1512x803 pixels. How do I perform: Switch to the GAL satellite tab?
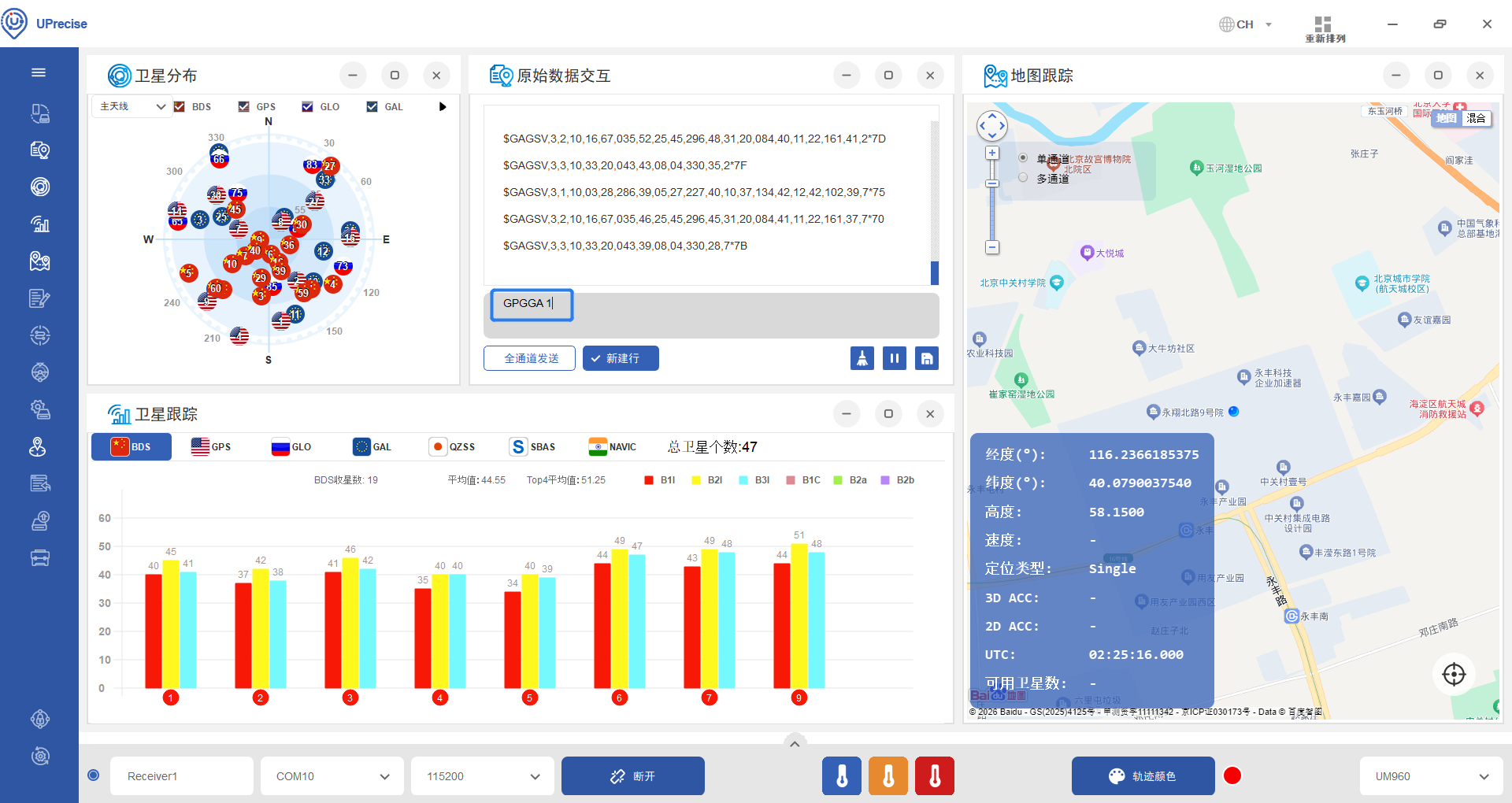[372, 447]
